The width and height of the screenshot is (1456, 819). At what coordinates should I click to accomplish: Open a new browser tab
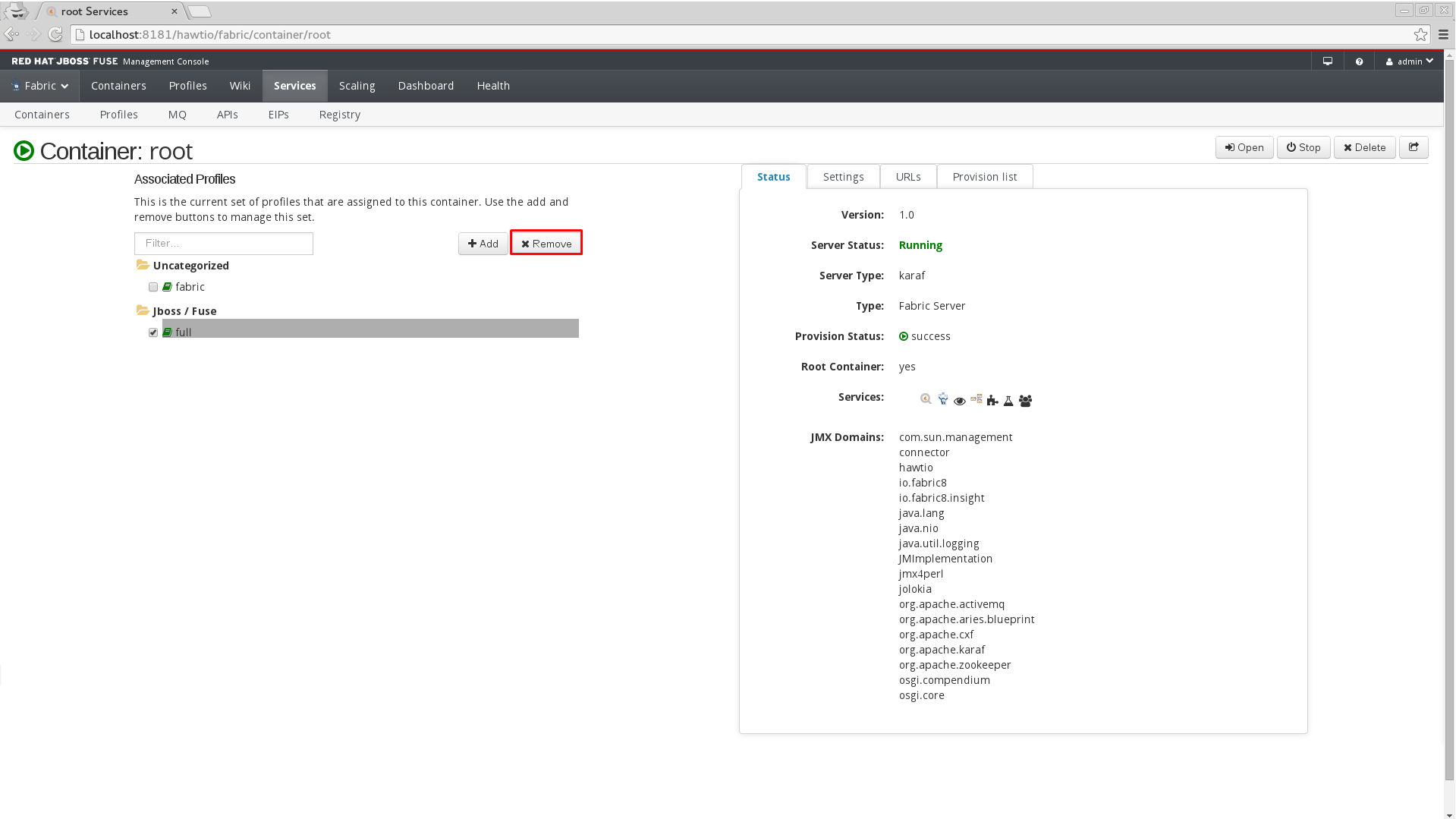199,11
